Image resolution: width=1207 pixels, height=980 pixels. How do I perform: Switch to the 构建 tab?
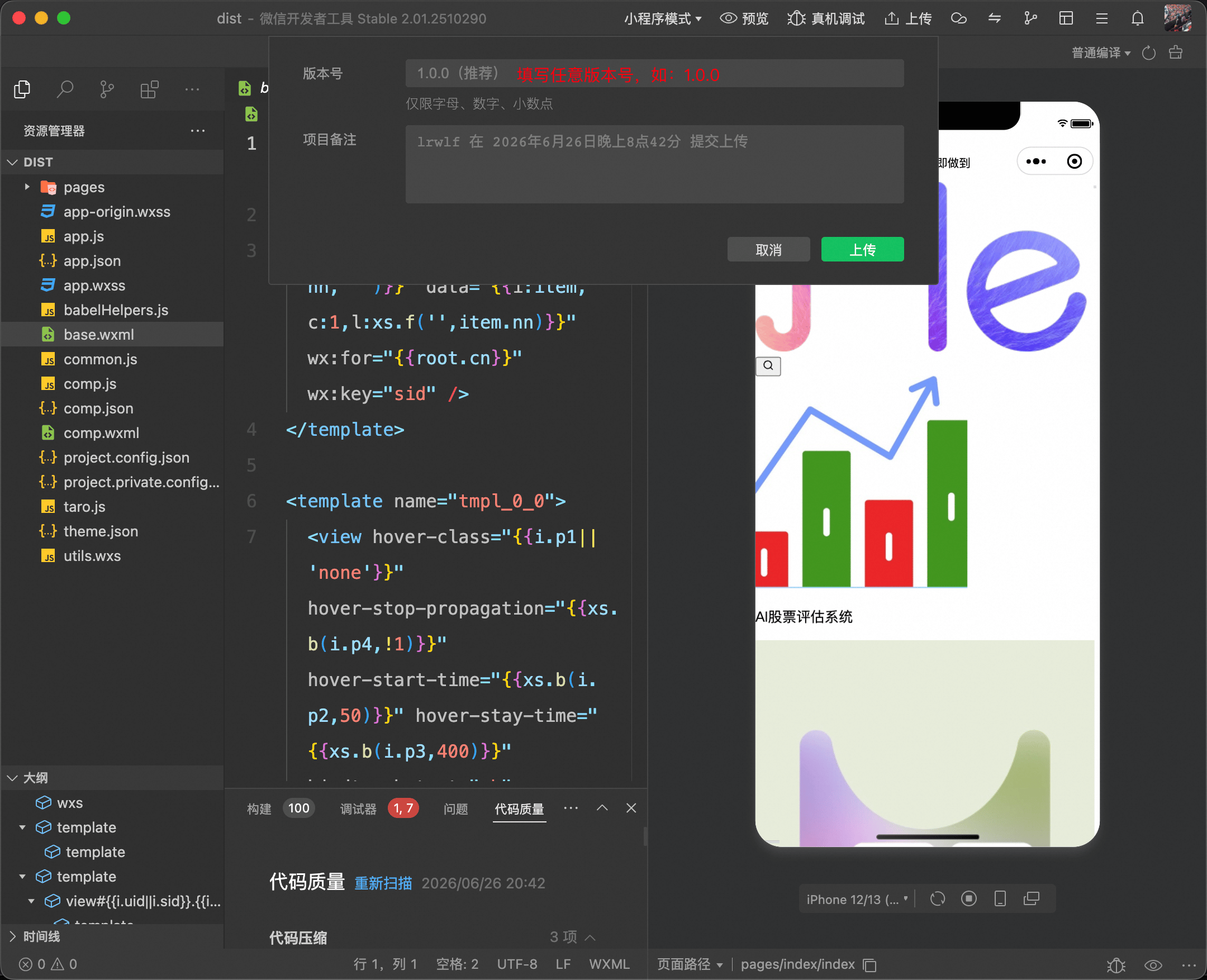(259, 809)
